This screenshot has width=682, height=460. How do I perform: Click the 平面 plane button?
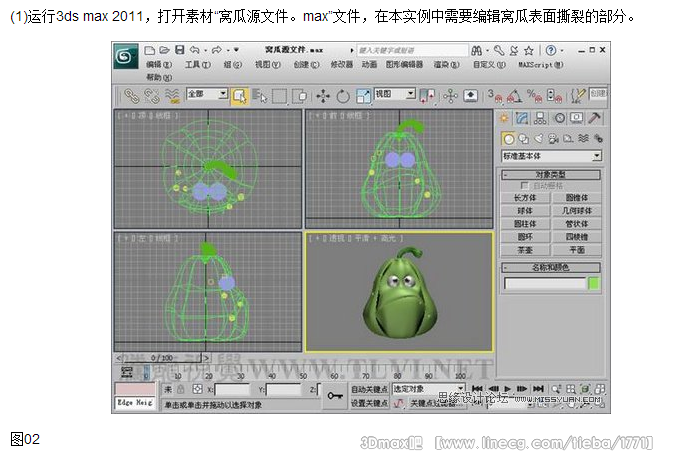point(577,250)
